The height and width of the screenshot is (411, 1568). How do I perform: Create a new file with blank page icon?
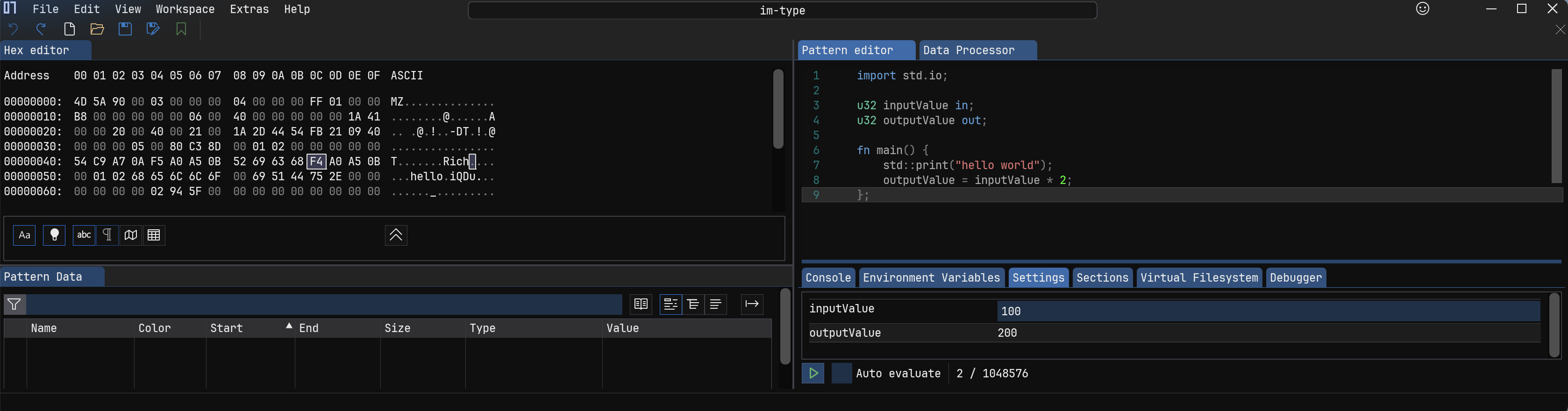pos(70,29)
